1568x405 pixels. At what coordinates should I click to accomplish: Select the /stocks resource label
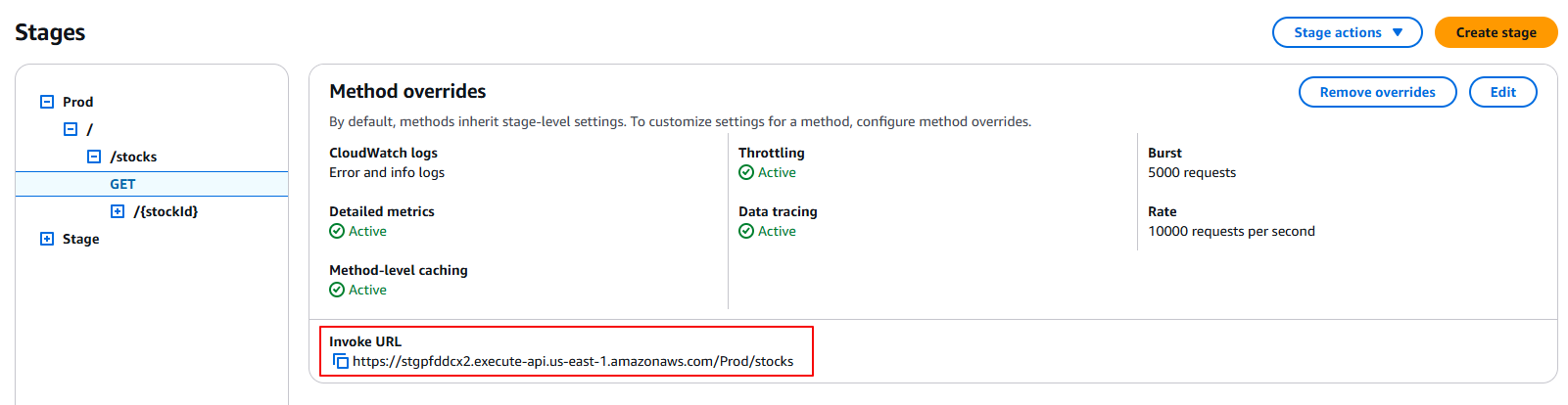coord(134,157)
